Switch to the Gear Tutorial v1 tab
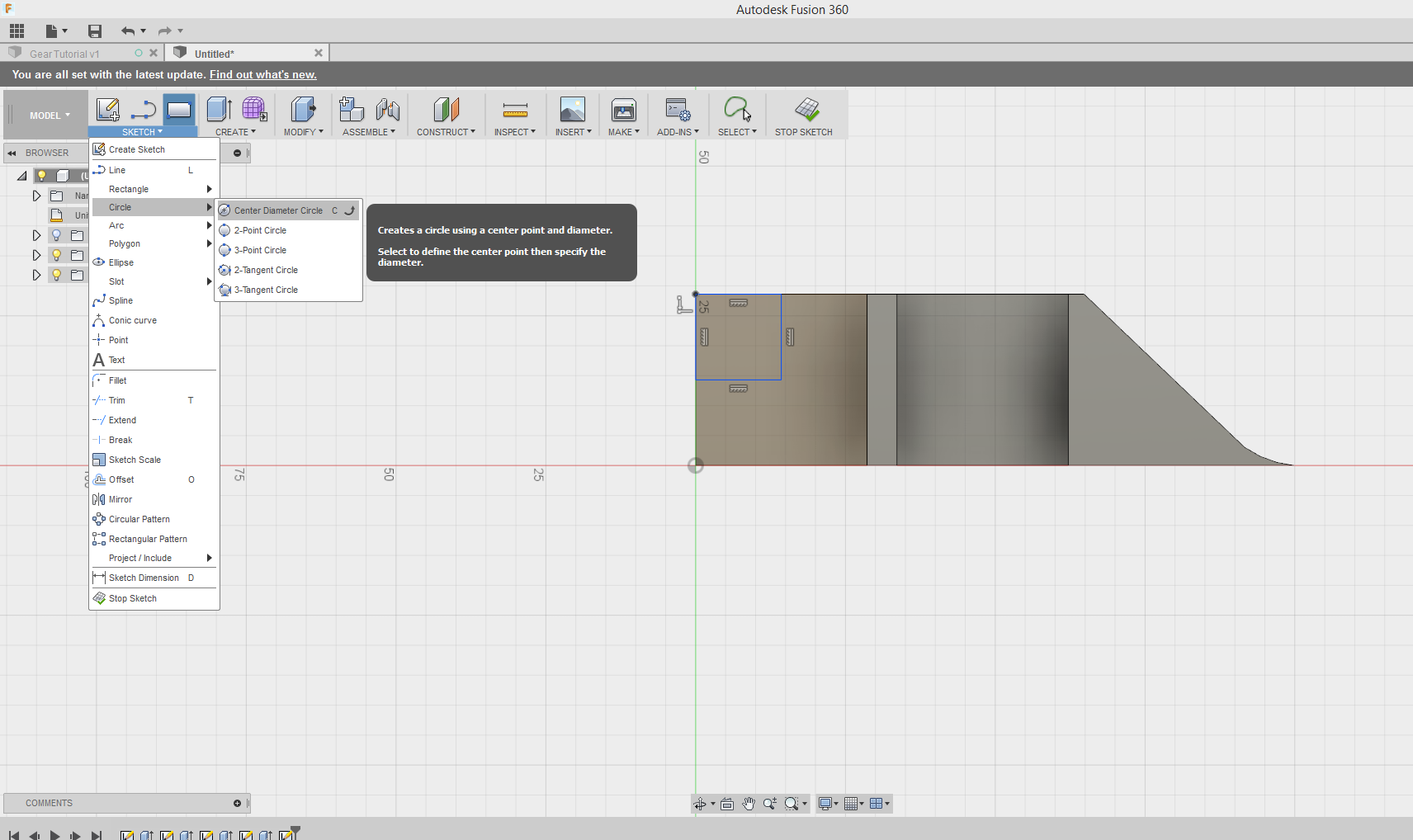1413x840 pixels. [x=64, y=54]
